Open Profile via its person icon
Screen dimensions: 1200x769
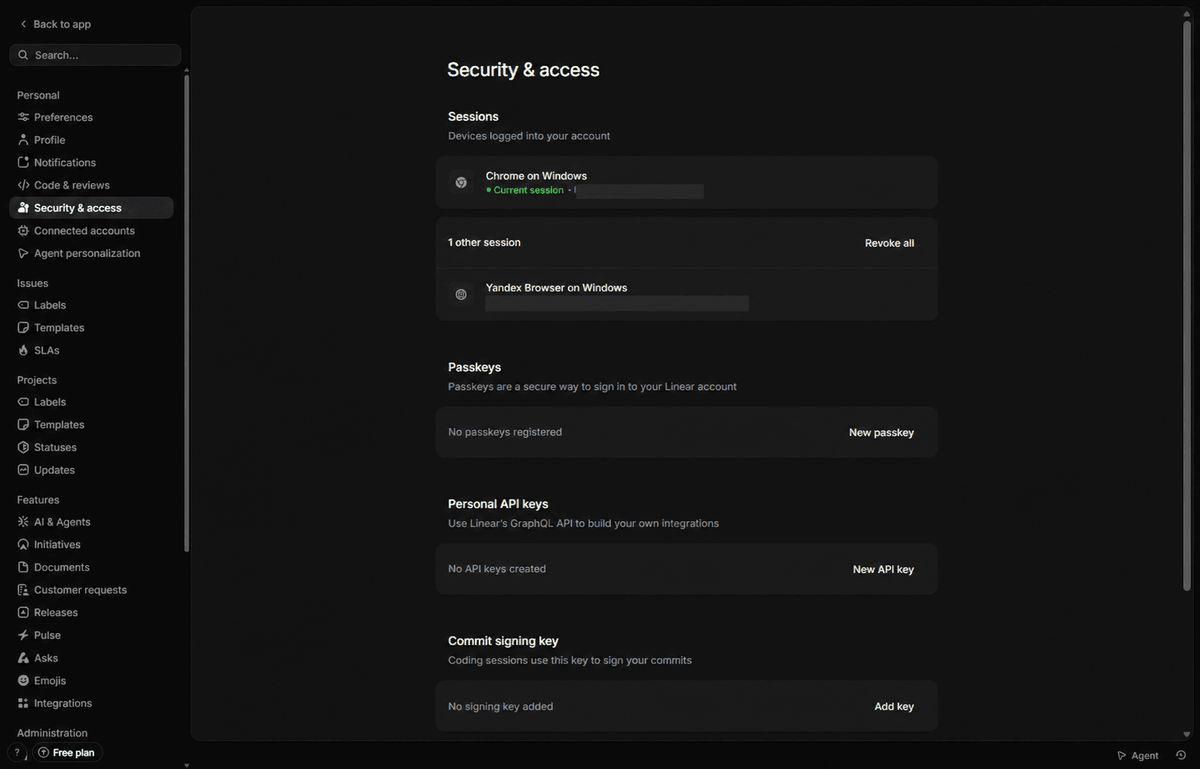[x=24, y=140]
